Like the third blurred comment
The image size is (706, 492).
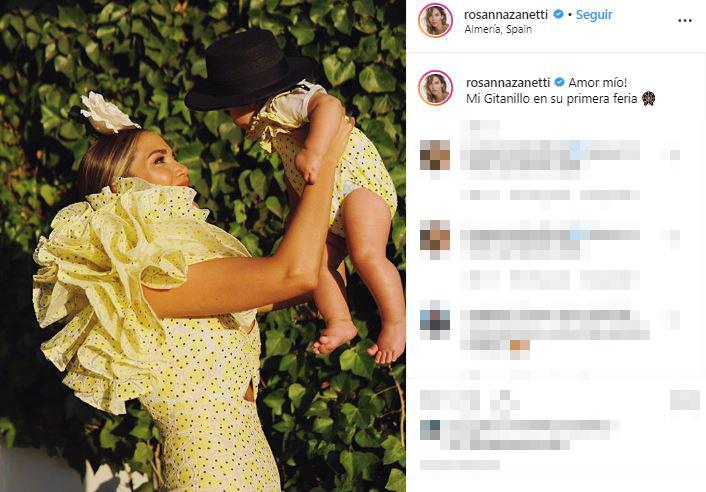coord(674,320)
